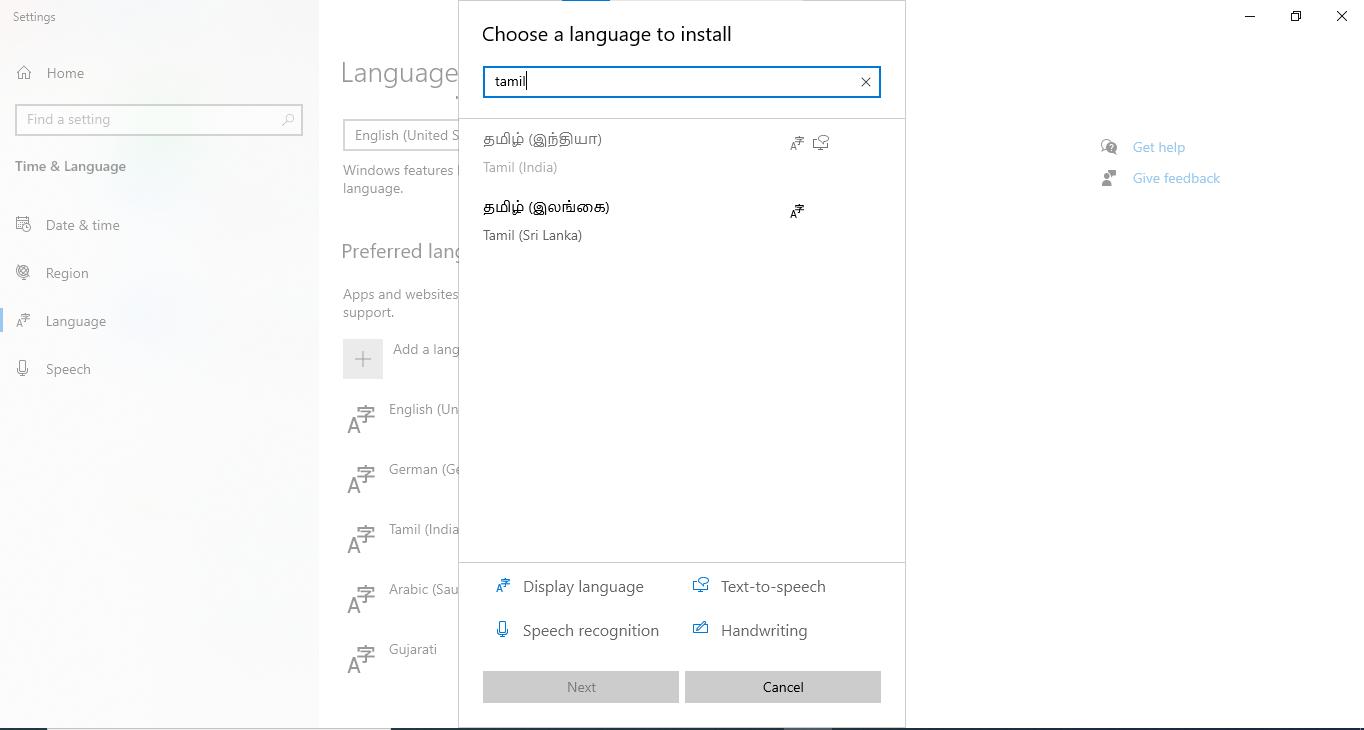This screenshot has height=730, width=1364.
Task: Click the Region globe icon
Action: [x=23, y=273]
